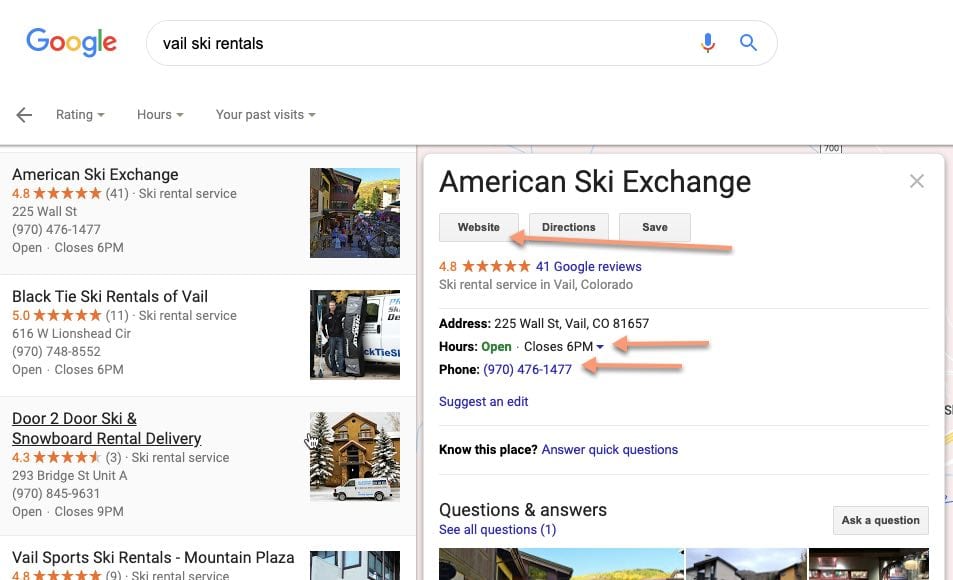The height and width of the screenshot is (580, 953).
Task: Click the Suggest an edit link
Action: pos(484,402)
